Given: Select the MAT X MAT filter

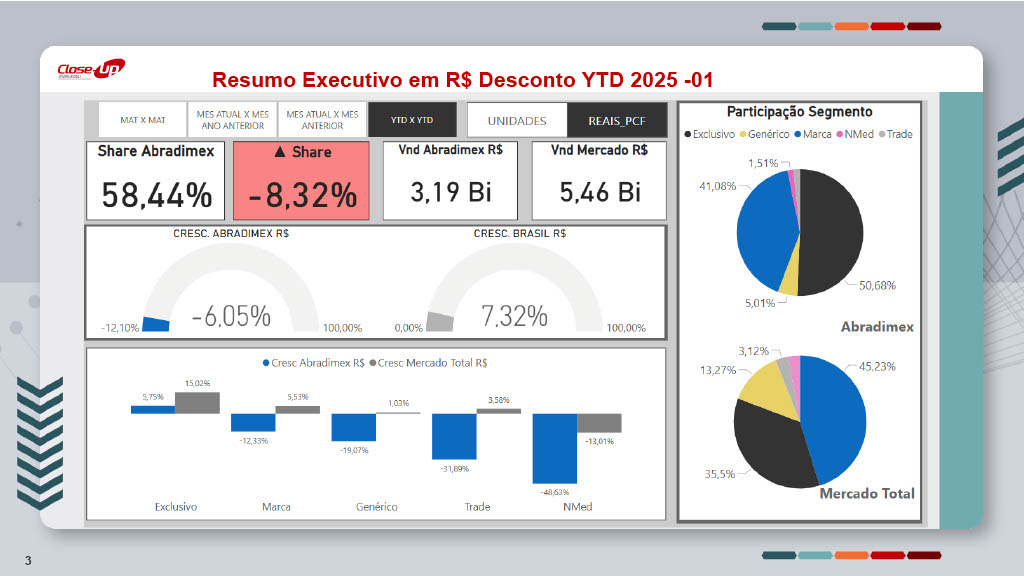Looking at the screenshot, I should (142, 120).
